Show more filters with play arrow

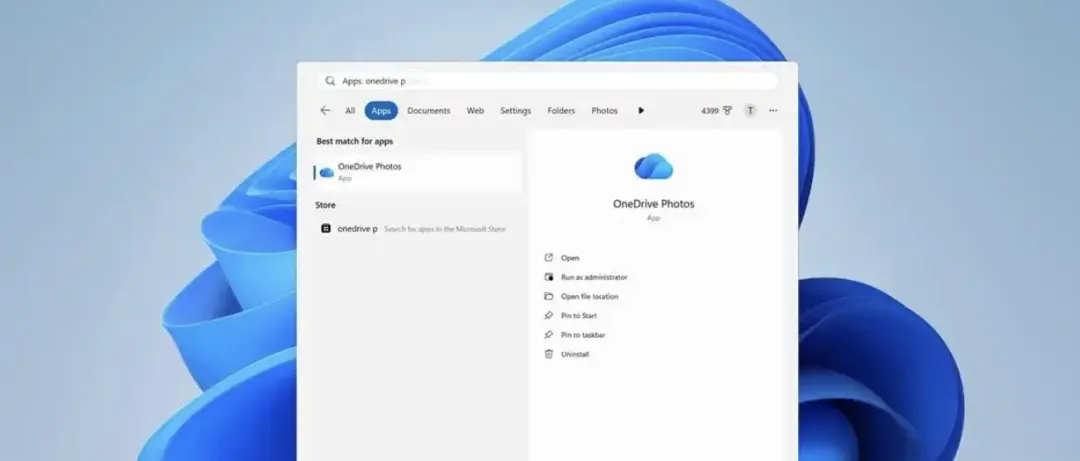tap(641, 110)
